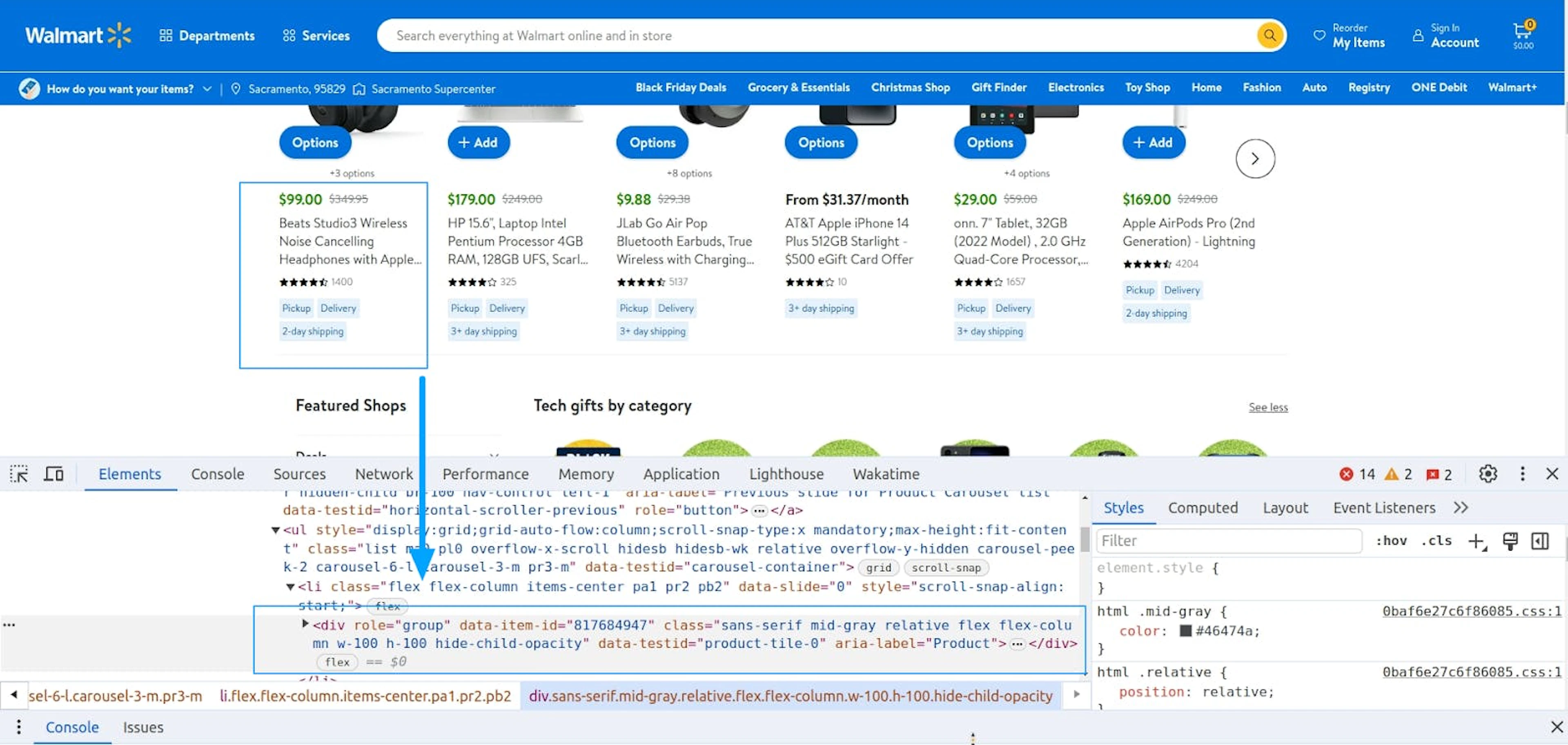Add the HP 15.6" Laptop to cart
Image resolution: width=1568 pixels, height=745 pixels.
[479, 143]
